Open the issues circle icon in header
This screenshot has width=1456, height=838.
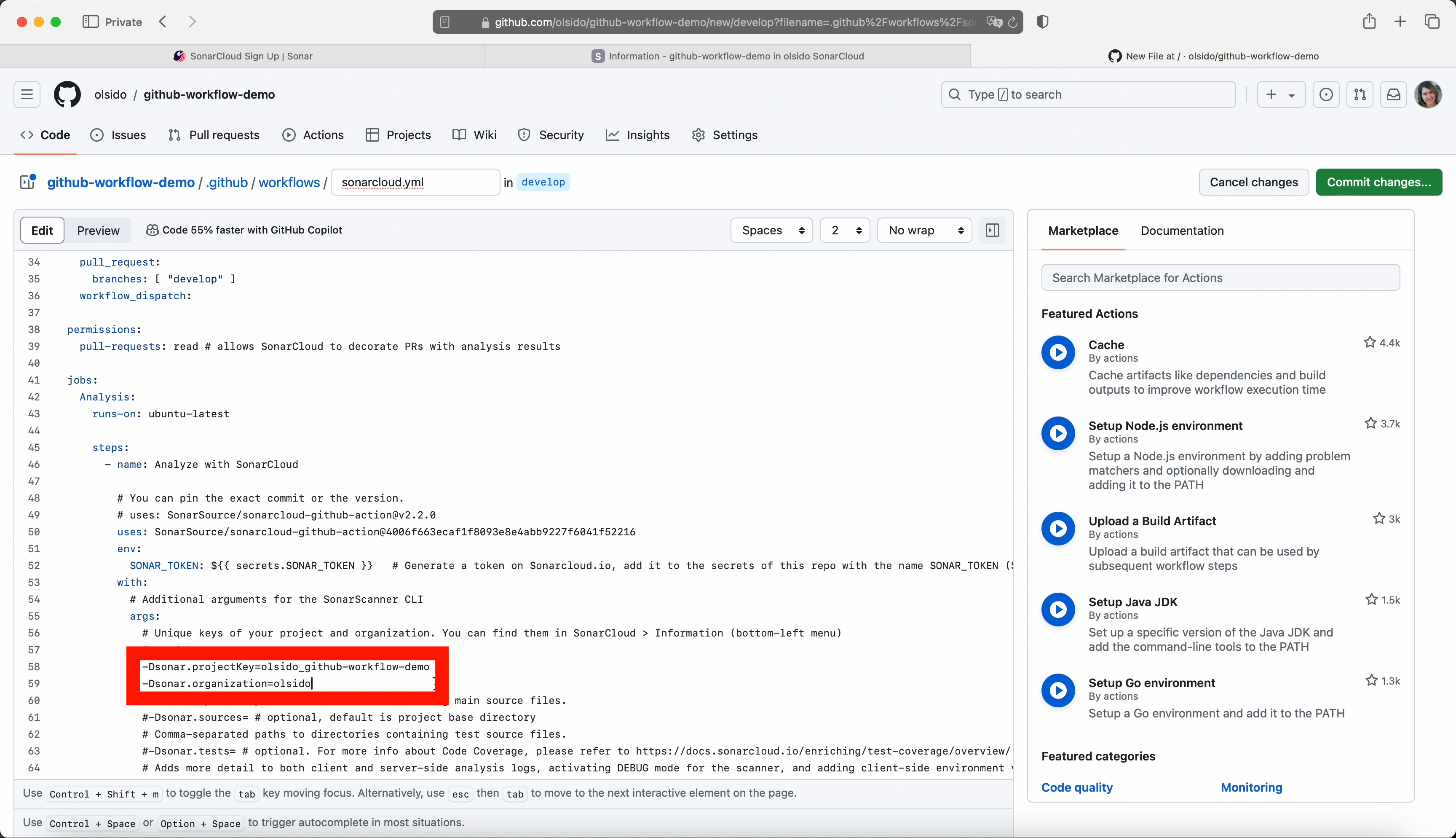pos(1325,94)
